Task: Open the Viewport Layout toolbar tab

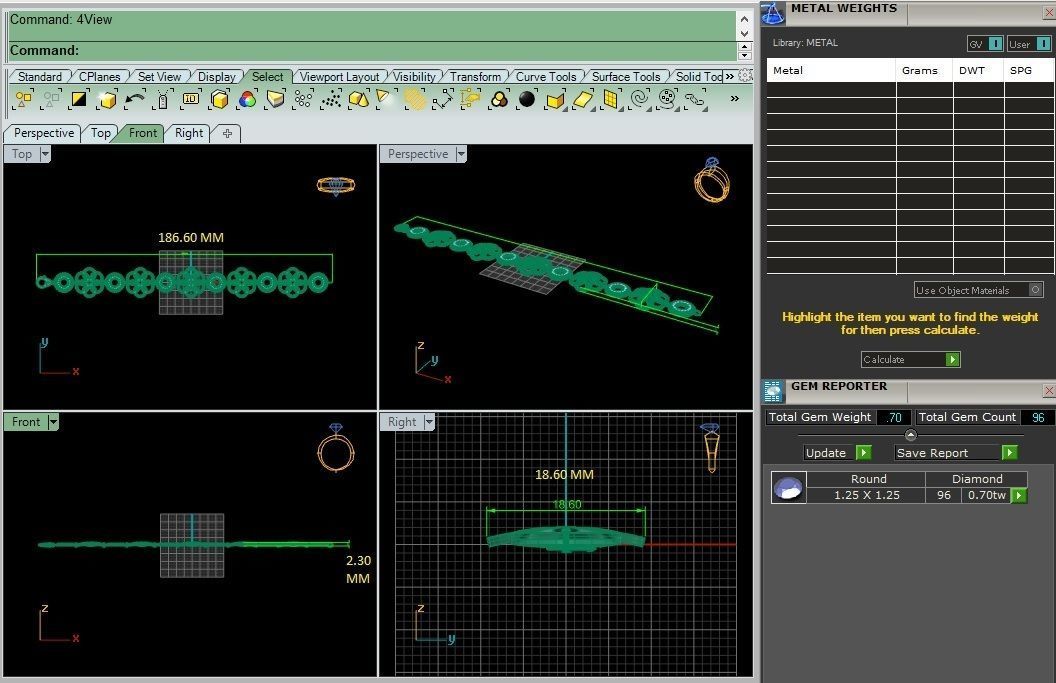Action: [339, 77]
